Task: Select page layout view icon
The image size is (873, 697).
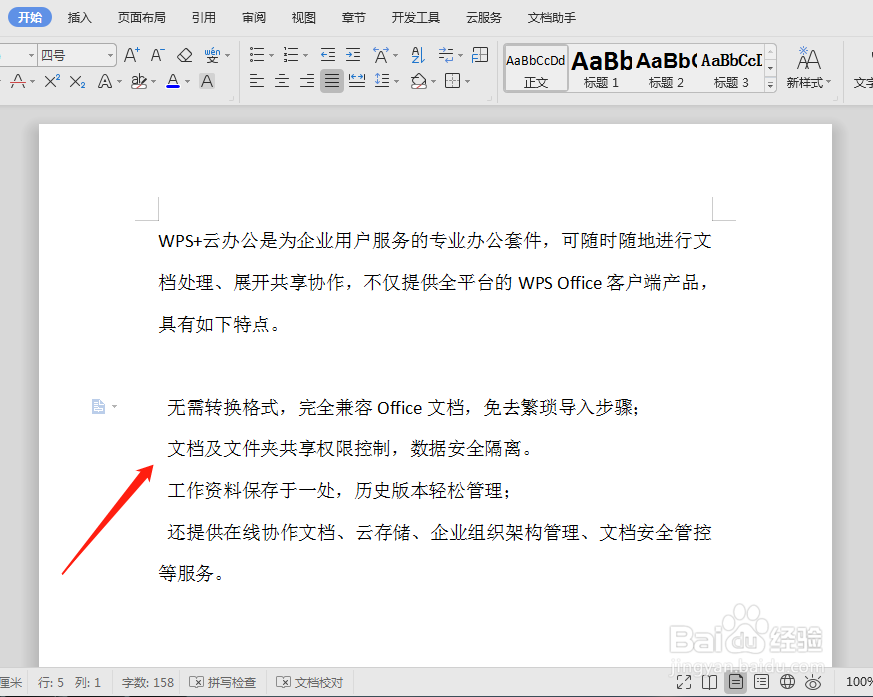Action: (x=735, y=682)
